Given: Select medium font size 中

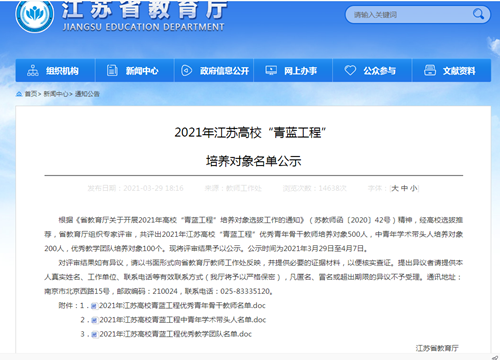Looking at the screenshot, I should click(x=404, y=188).
